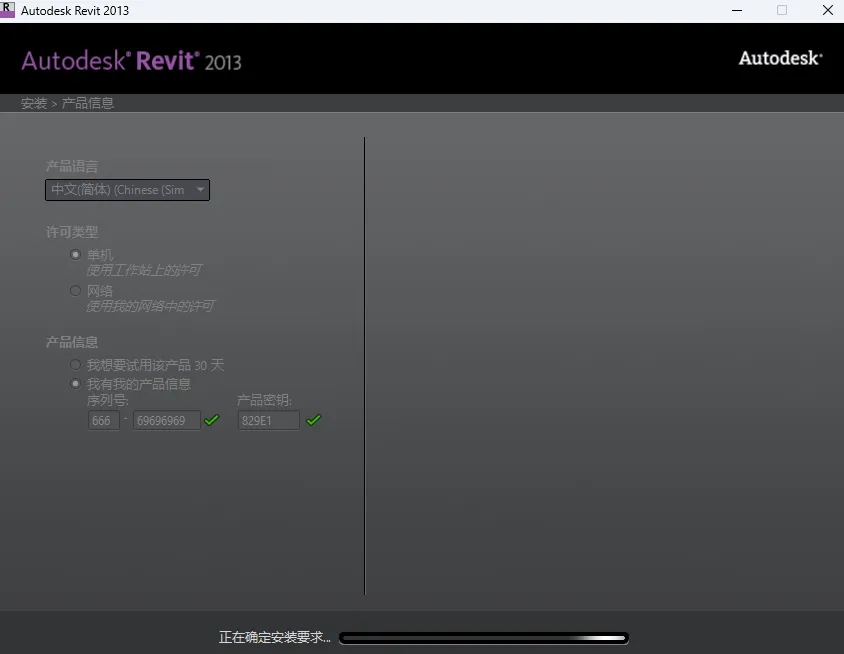Click the 使用工作站上的许可 description
Screen dimensions: 844x654
coord(144,270)
